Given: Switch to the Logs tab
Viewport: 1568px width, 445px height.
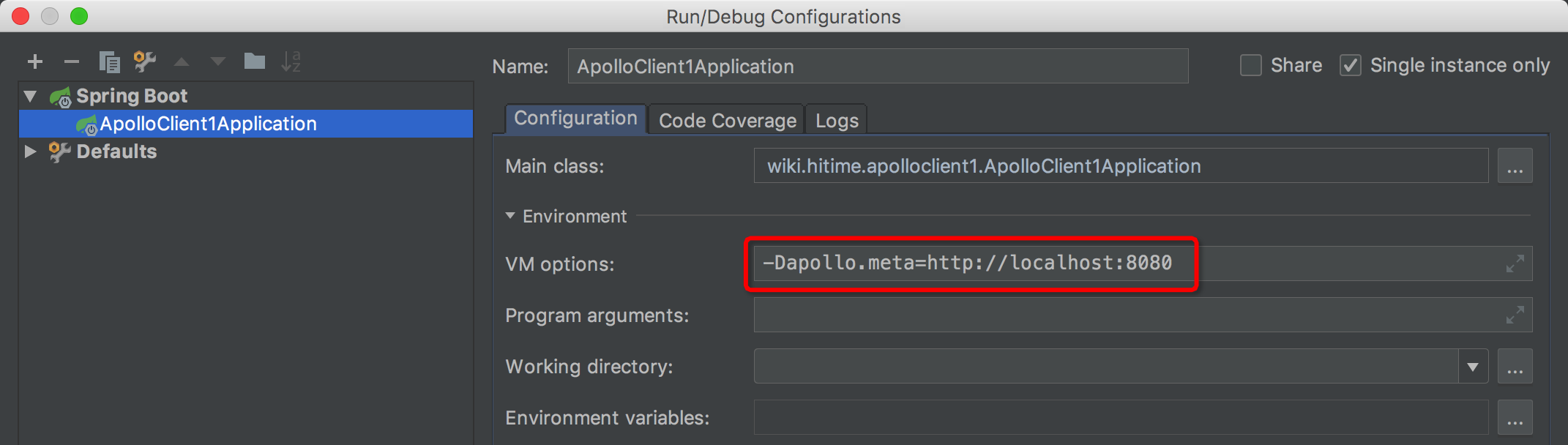Looking at the screenshot, I should pos(837,121).
